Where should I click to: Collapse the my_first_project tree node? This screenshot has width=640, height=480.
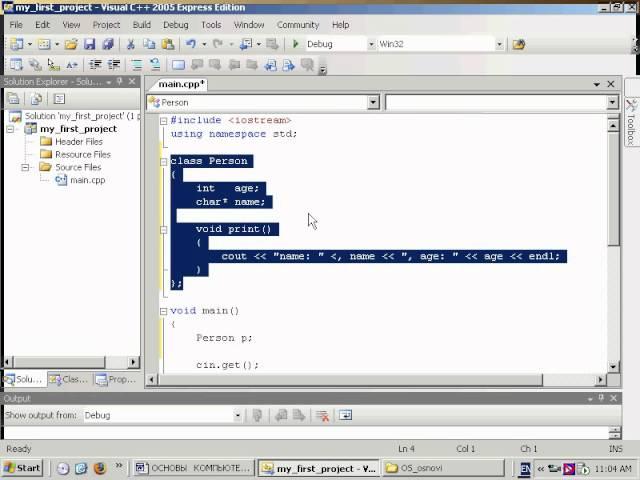pyautogui.click(x=10, y=129)
